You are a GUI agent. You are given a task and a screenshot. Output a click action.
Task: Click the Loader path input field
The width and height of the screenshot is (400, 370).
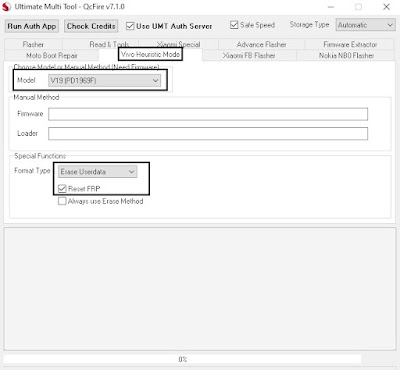(208, 133)
